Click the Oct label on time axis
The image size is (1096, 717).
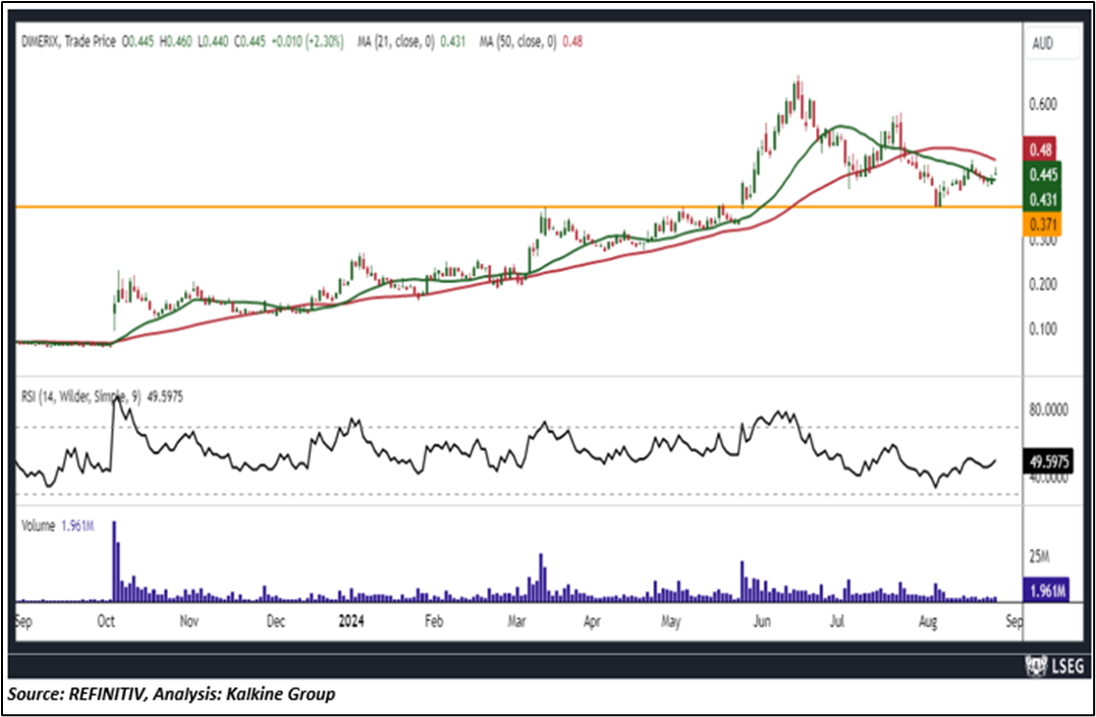click(106, 621)
